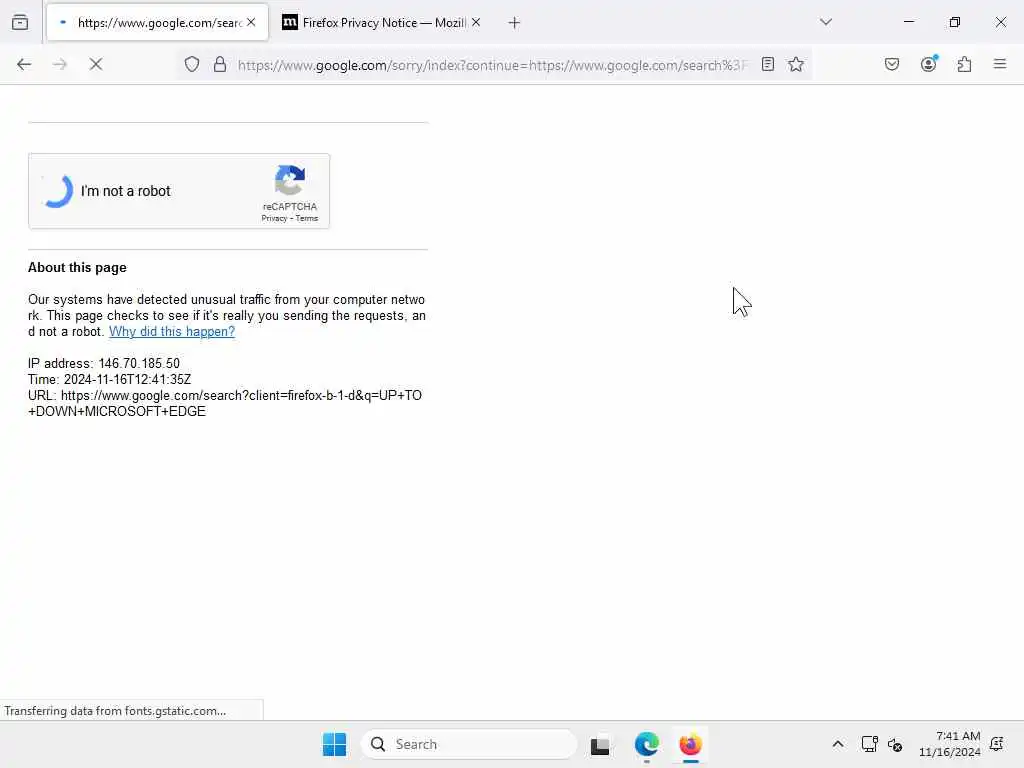
Task: Close the Firefox Privacy Notice tab
Action: tap(476, 22)
